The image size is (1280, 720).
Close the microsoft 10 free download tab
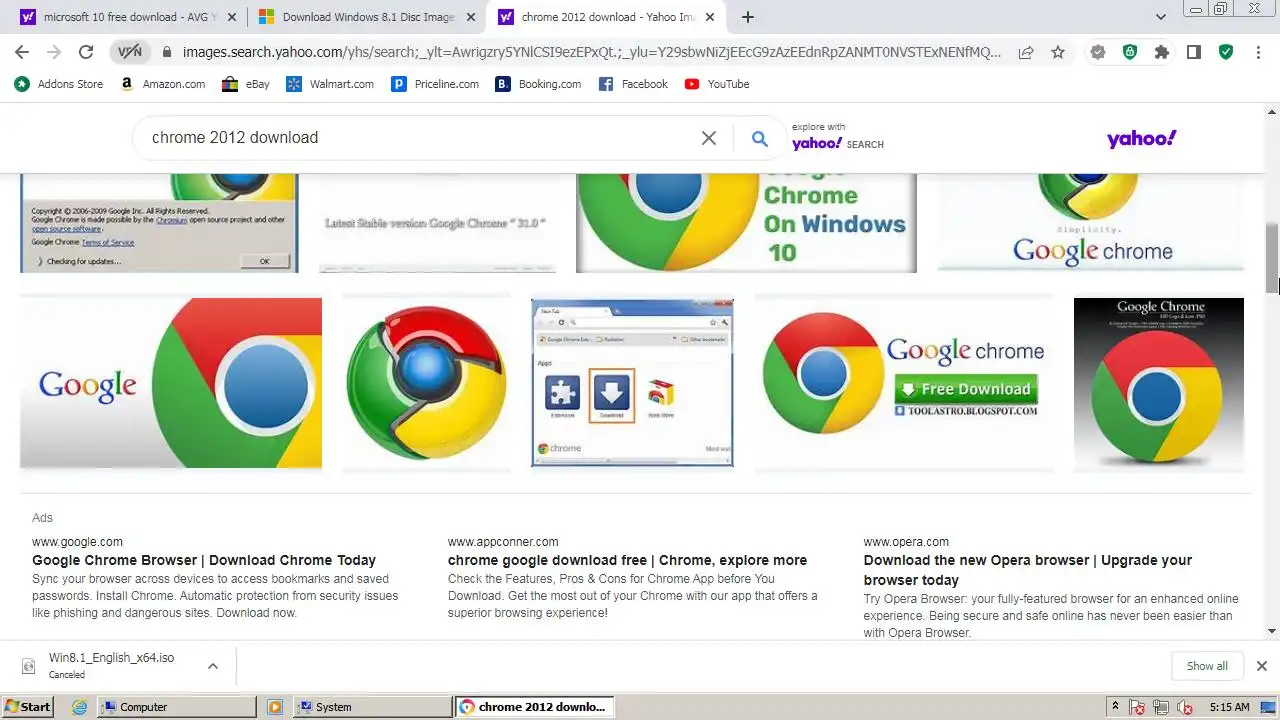coord(232,17)
